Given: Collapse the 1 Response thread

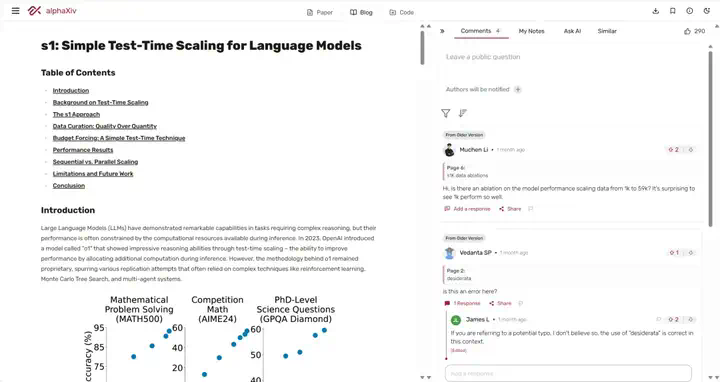Looking at the screenshot, I should click(x=462, y=303).
